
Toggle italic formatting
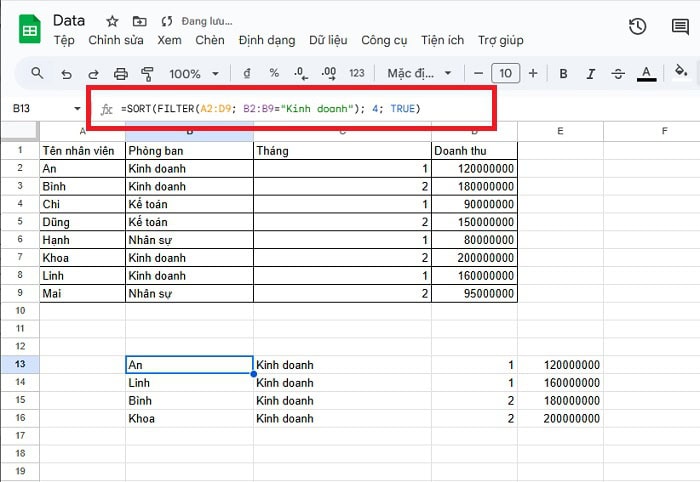(590, 73)
